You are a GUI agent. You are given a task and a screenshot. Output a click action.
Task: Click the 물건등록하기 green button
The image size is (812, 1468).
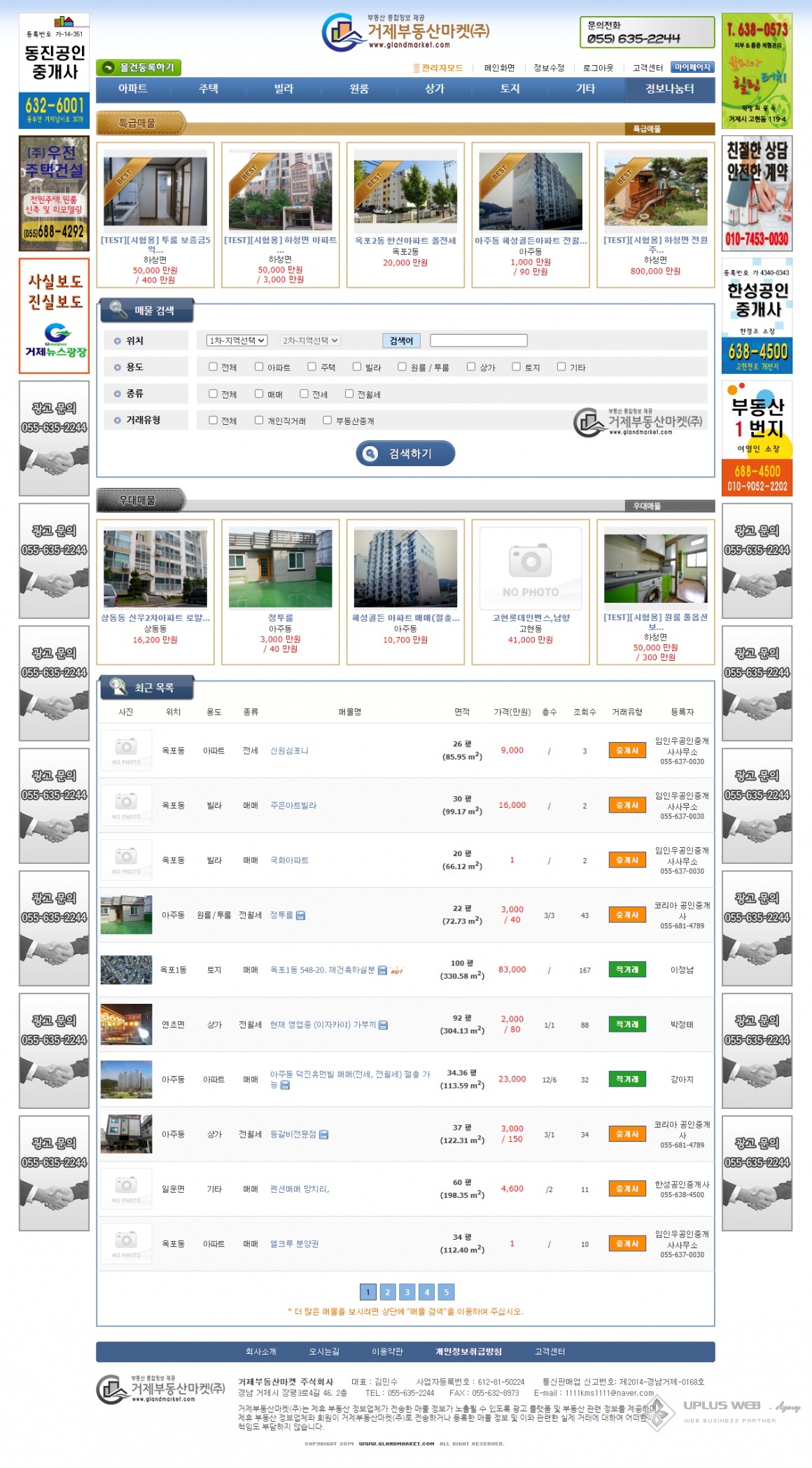click(x=139, y=68)
